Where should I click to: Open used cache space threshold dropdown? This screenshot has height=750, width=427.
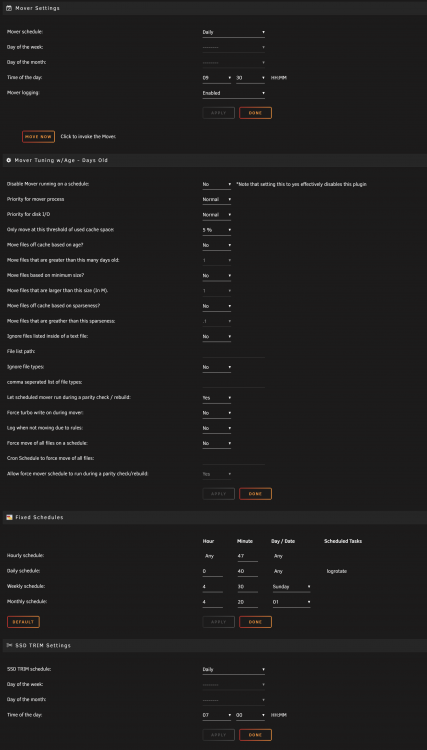[217, 230]
